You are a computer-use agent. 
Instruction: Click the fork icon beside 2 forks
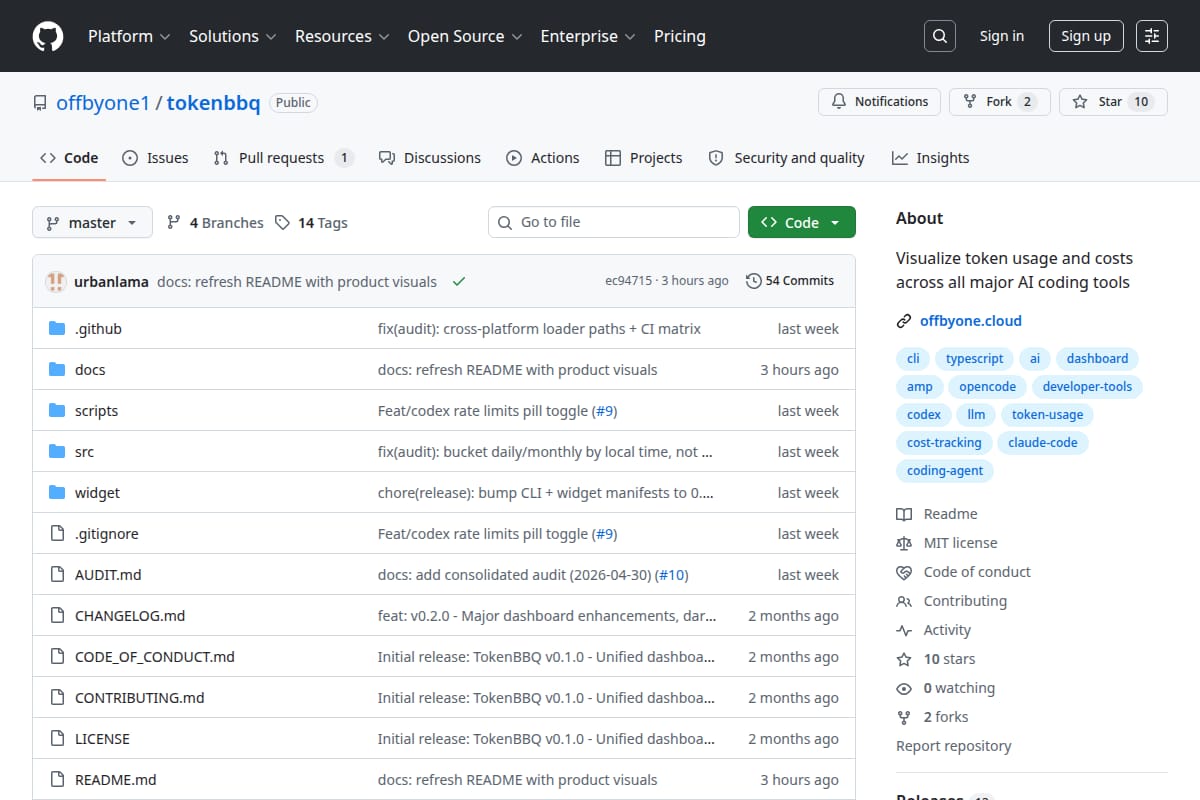pyautogui.click(x=904, y=717)
